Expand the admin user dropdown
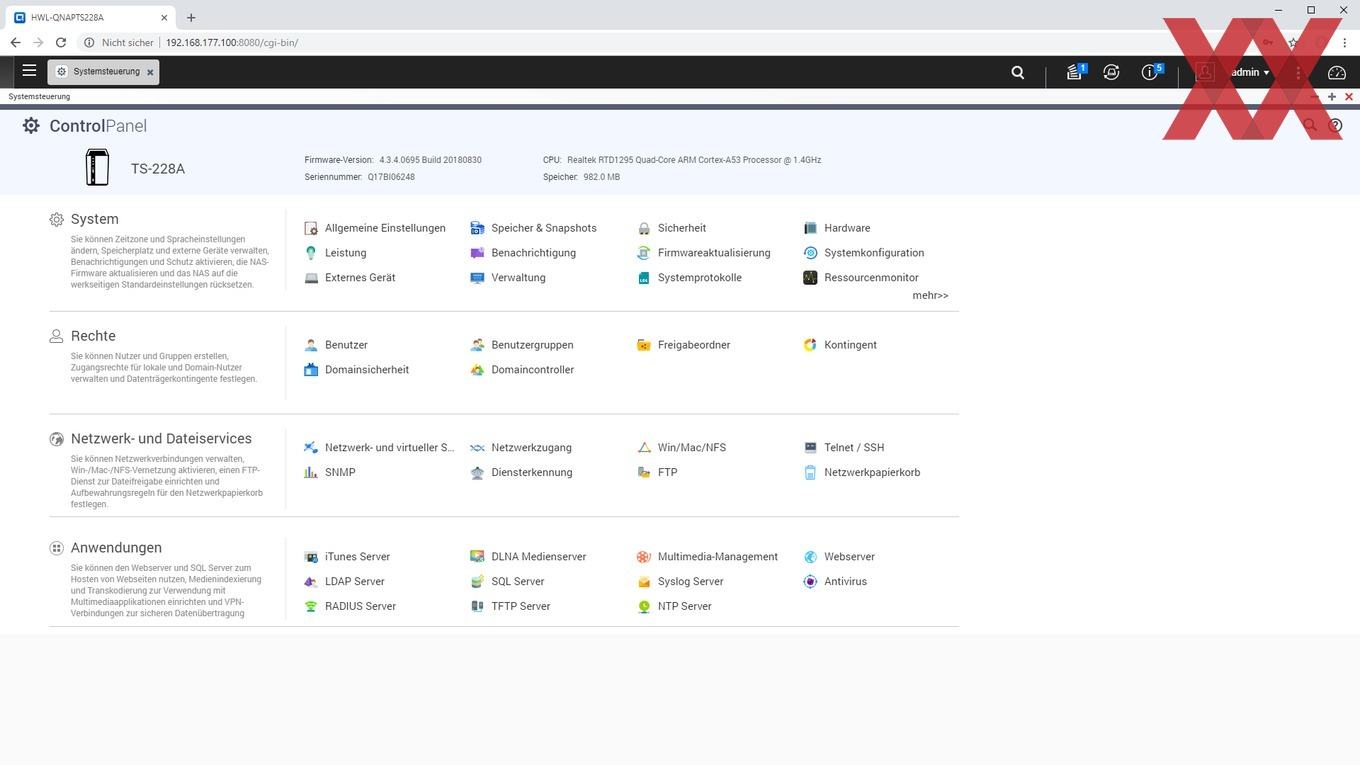The image size is (1360, 765). tap(1250, 72)
